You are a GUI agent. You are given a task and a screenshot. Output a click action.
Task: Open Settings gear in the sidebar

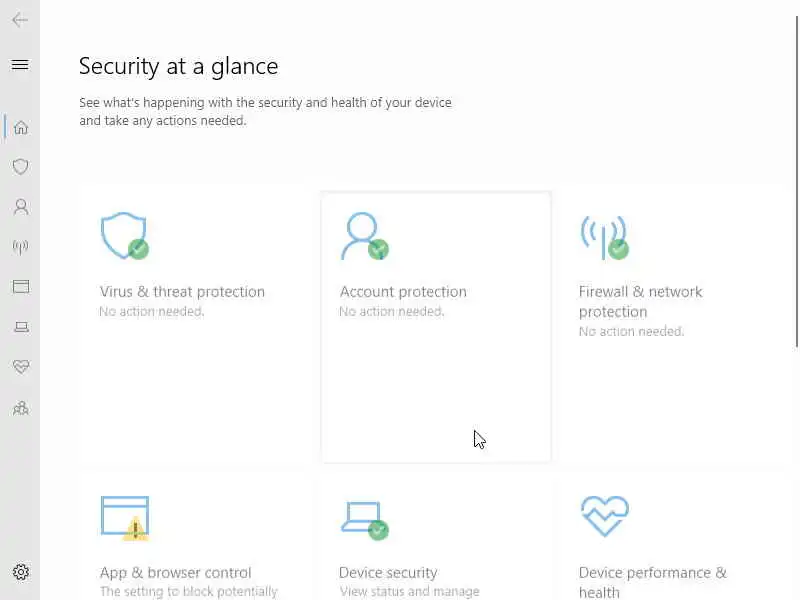[x=20, y=572]
